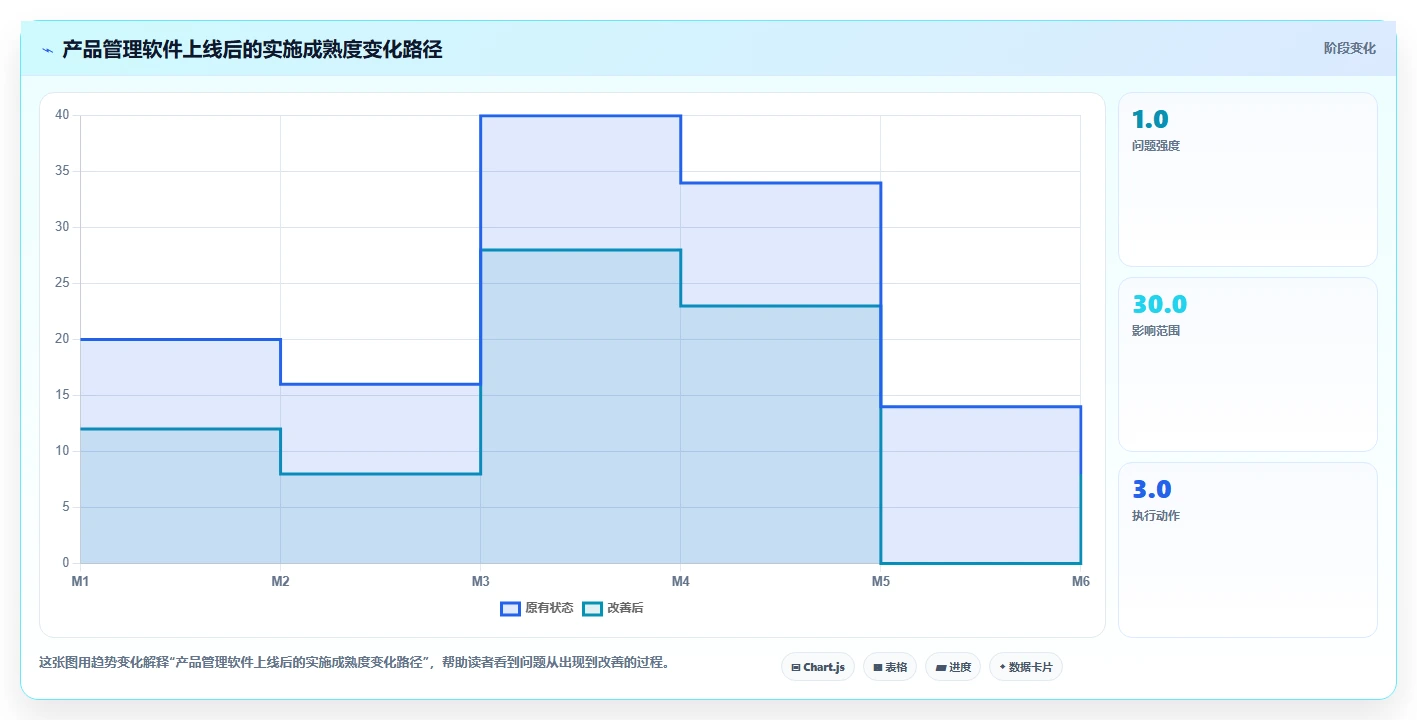Click the M3 x-axis label
1417x720 pixels.
point(480,581)
